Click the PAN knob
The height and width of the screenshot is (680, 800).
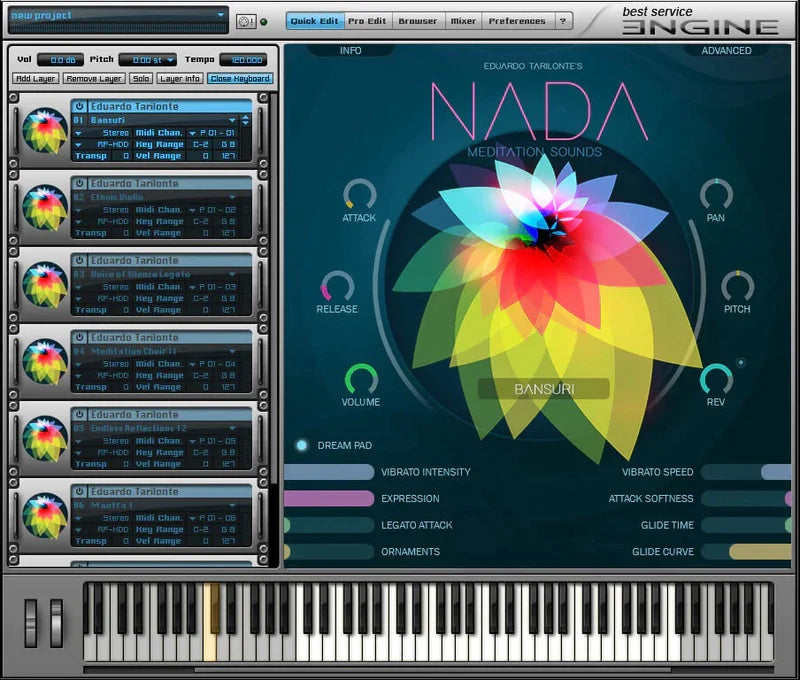pos(716,194)
